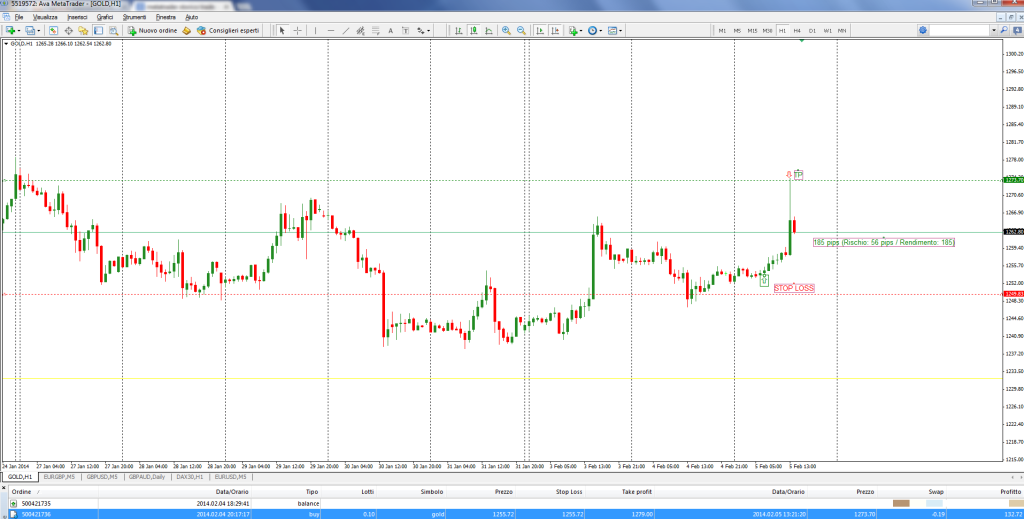Open the new chart icon

10,30
